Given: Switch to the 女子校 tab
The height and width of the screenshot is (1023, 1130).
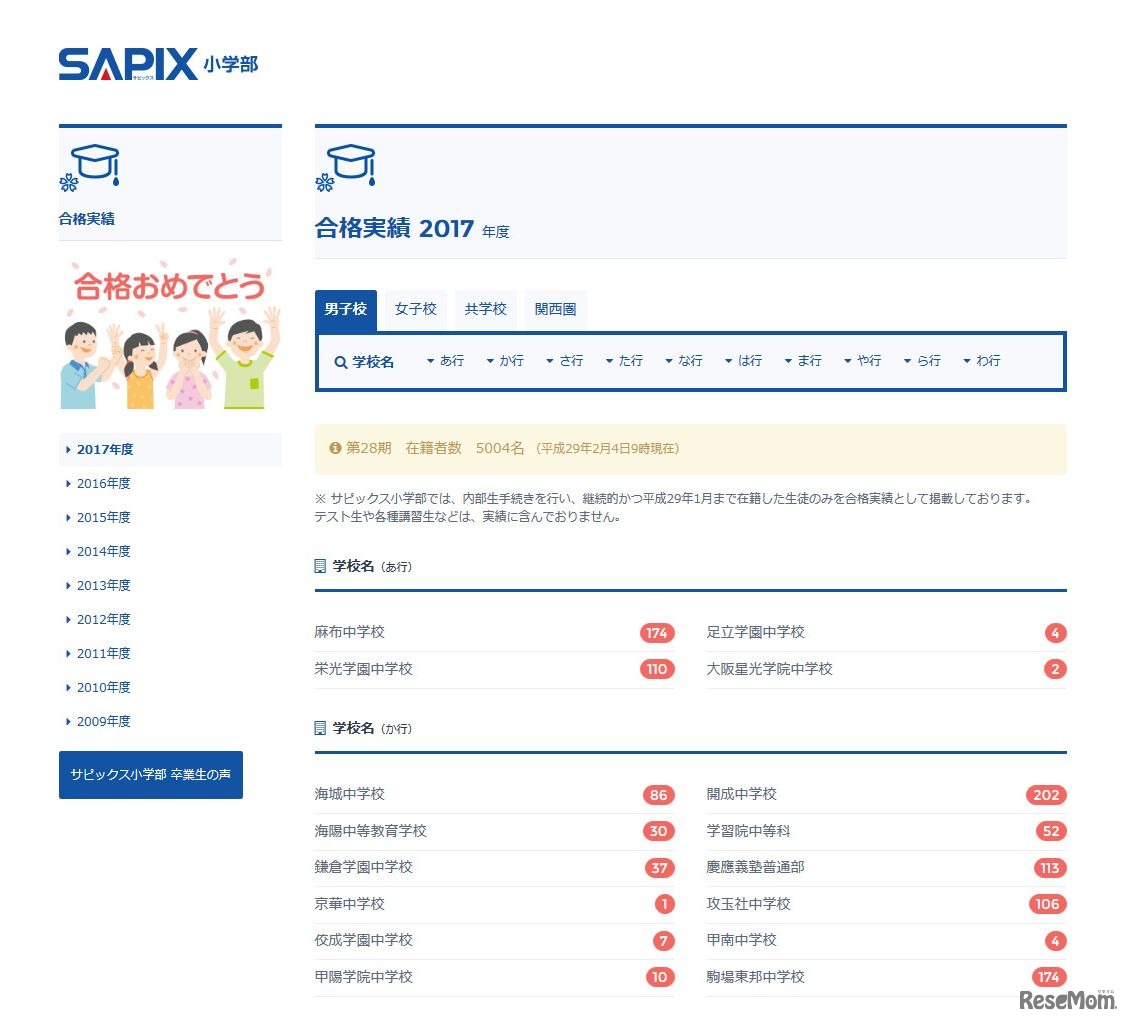Looking at the screenshot, I should pyautogui.click(x=415, y=309).
